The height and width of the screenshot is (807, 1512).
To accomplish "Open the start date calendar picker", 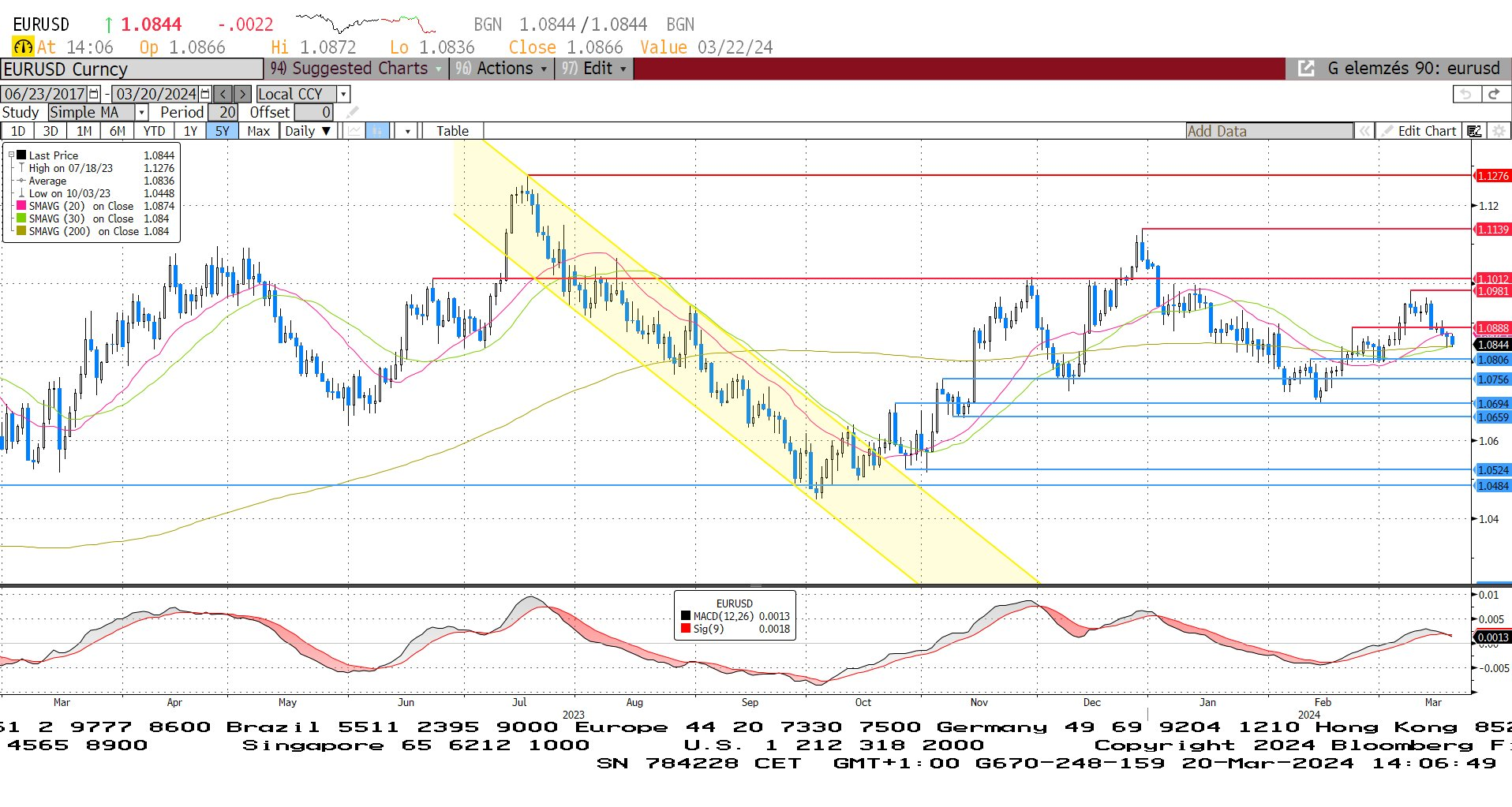I will tap(95, 94).
